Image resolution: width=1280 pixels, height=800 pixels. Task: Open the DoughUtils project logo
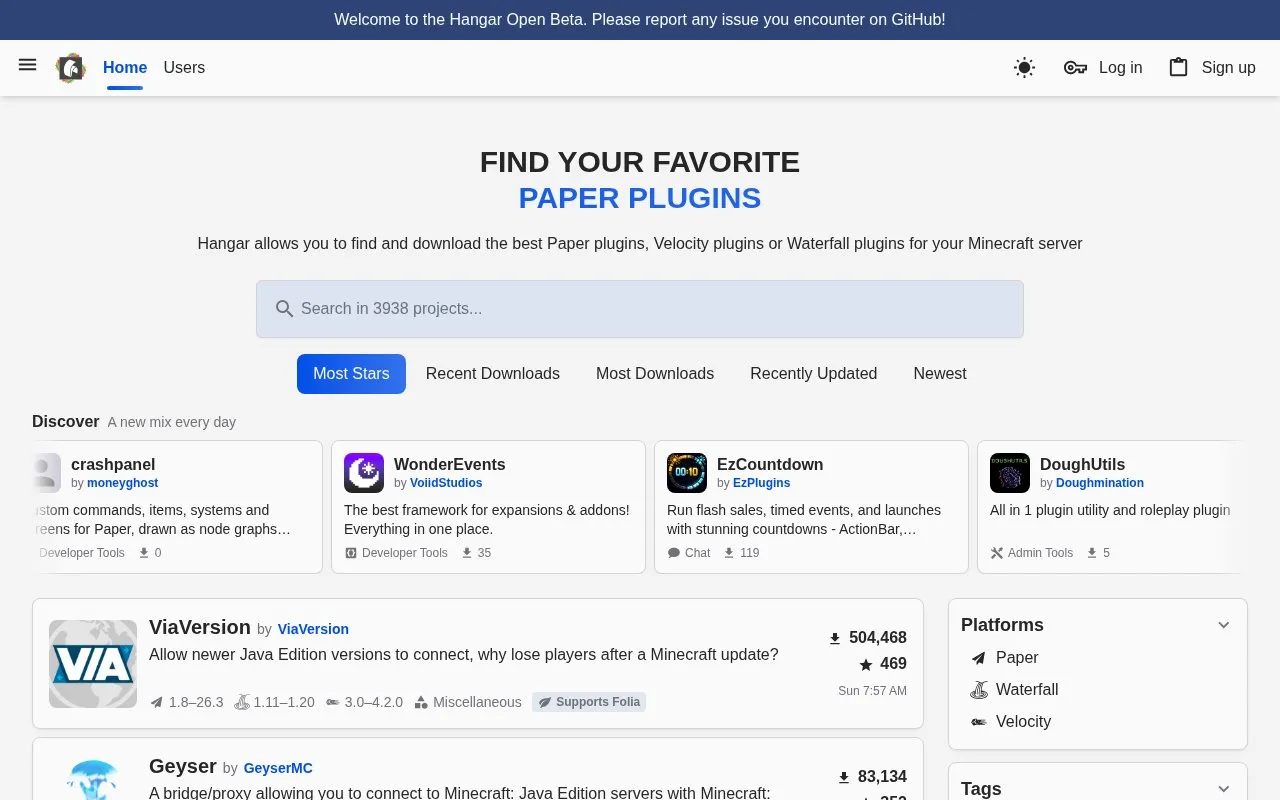[1010, 473]
